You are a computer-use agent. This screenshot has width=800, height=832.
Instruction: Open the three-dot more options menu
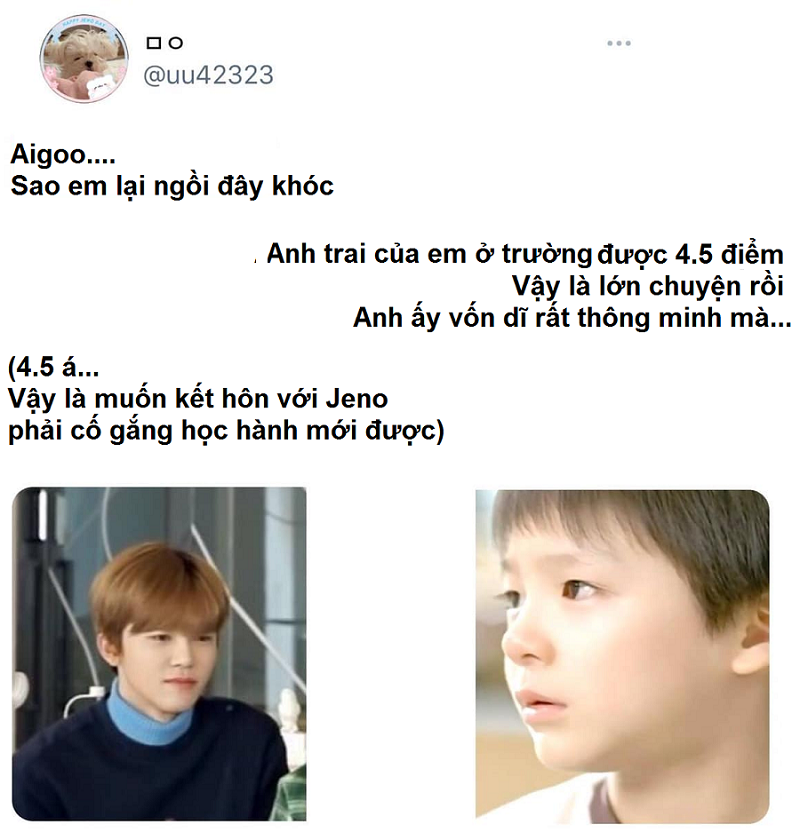click(x=619, y=44)
